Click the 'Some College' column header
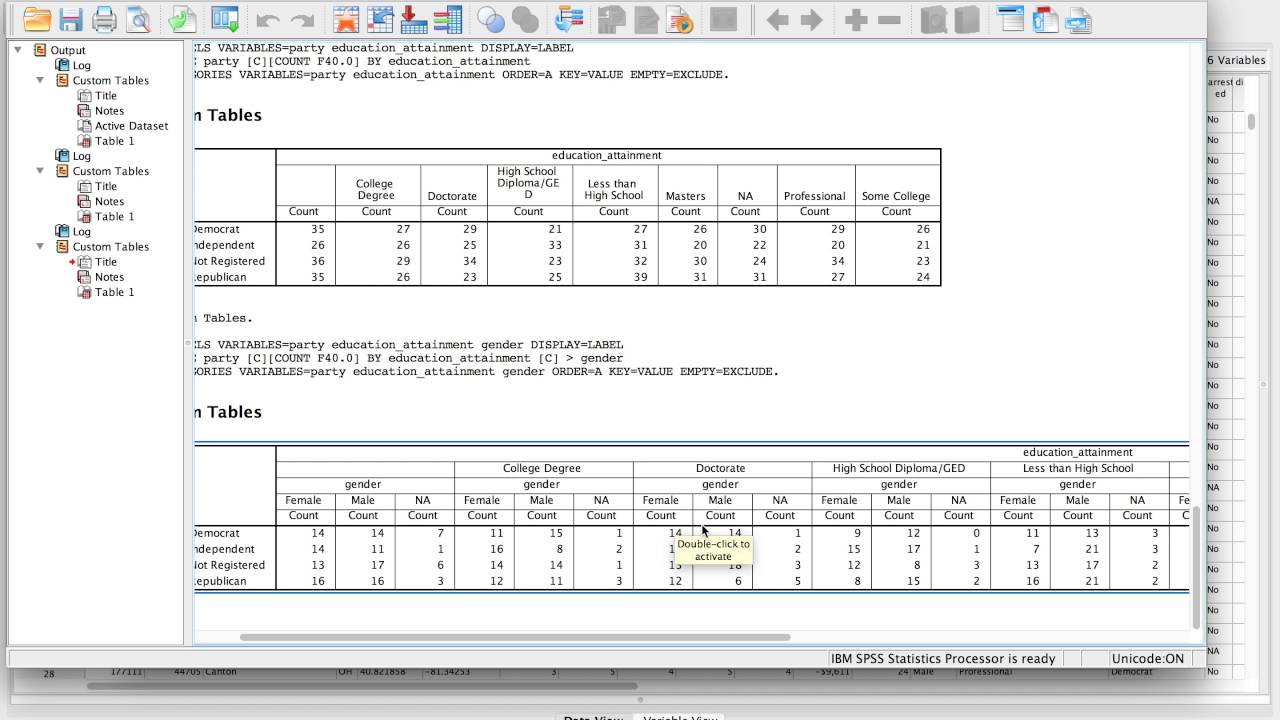 pyautogui.click(x=896, y=196)
